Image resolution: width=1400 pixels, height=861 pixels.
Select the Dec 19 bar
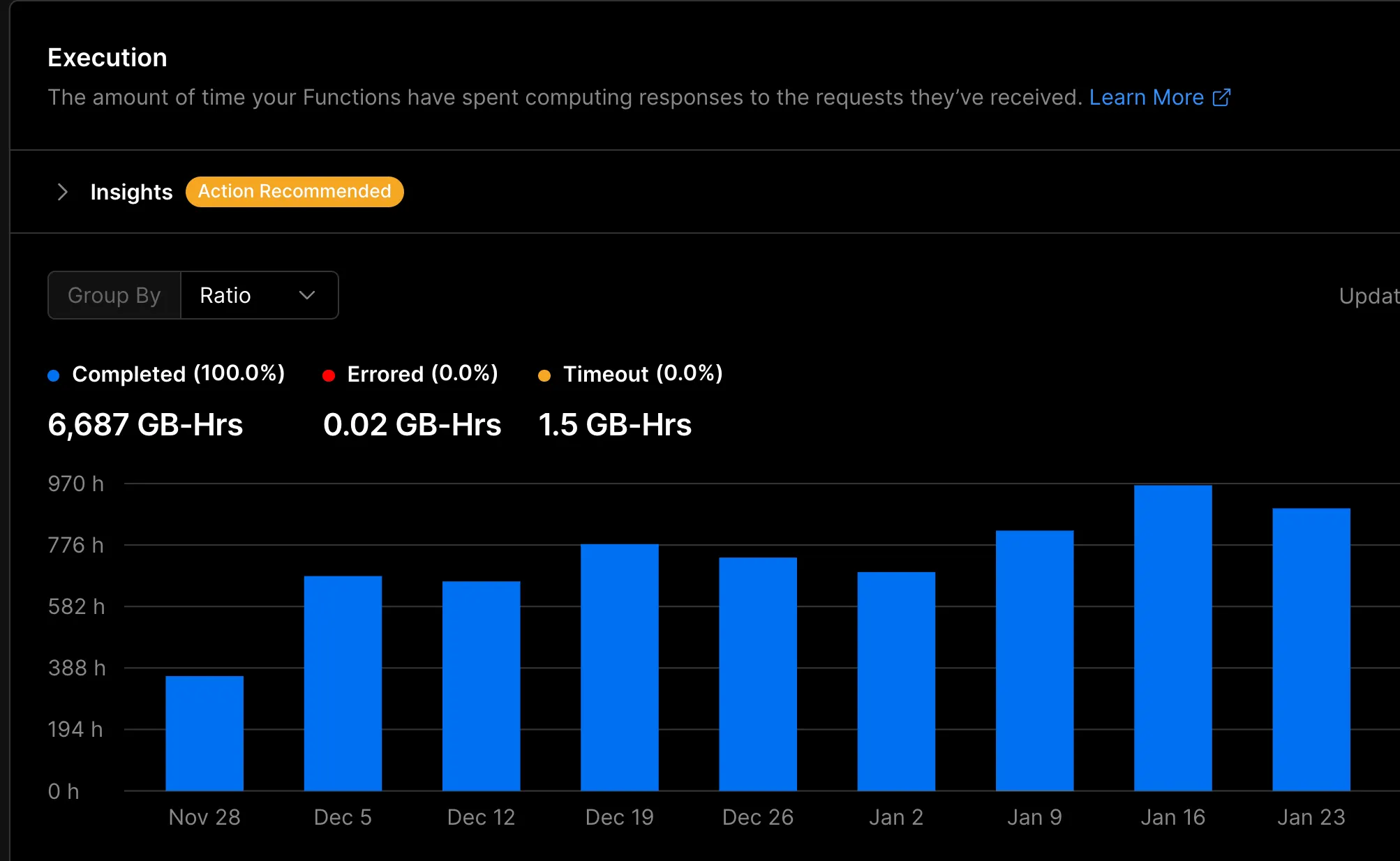coord(619,667)
